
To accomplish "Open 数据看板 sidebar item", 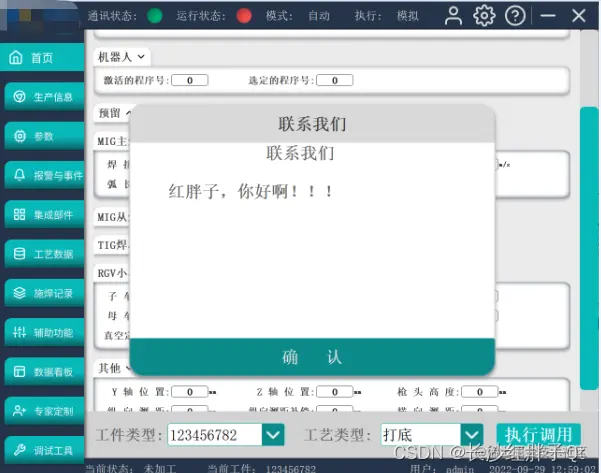I will [x=44, y=372].
